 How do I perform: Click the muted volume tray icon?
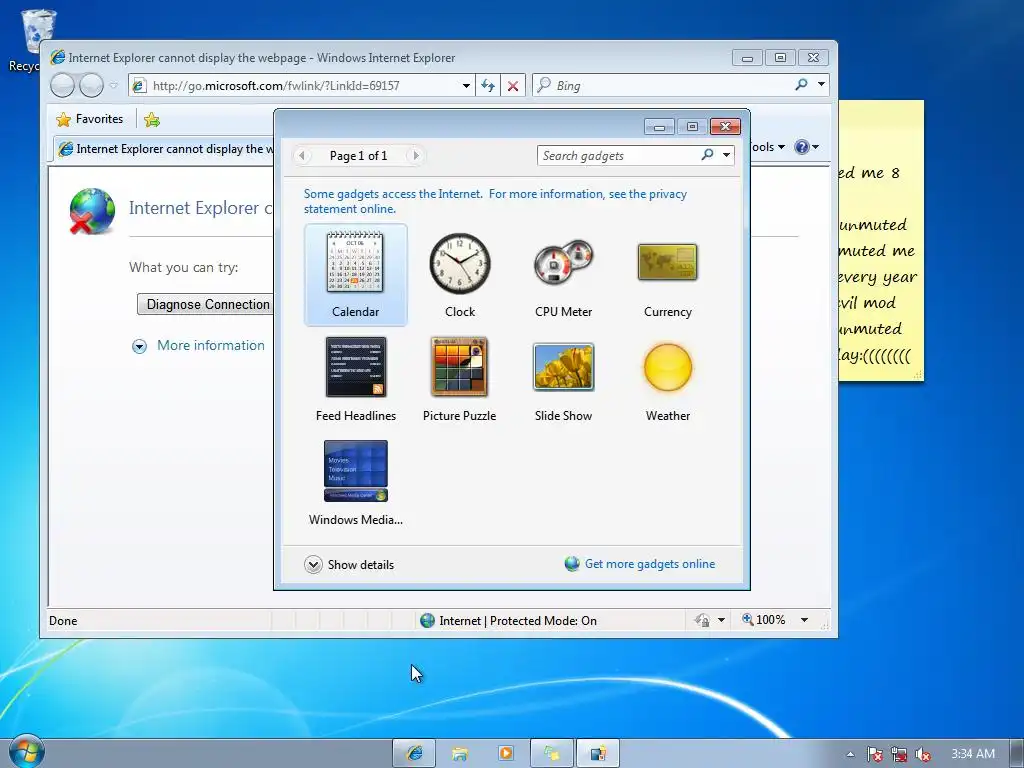(923, 754)
